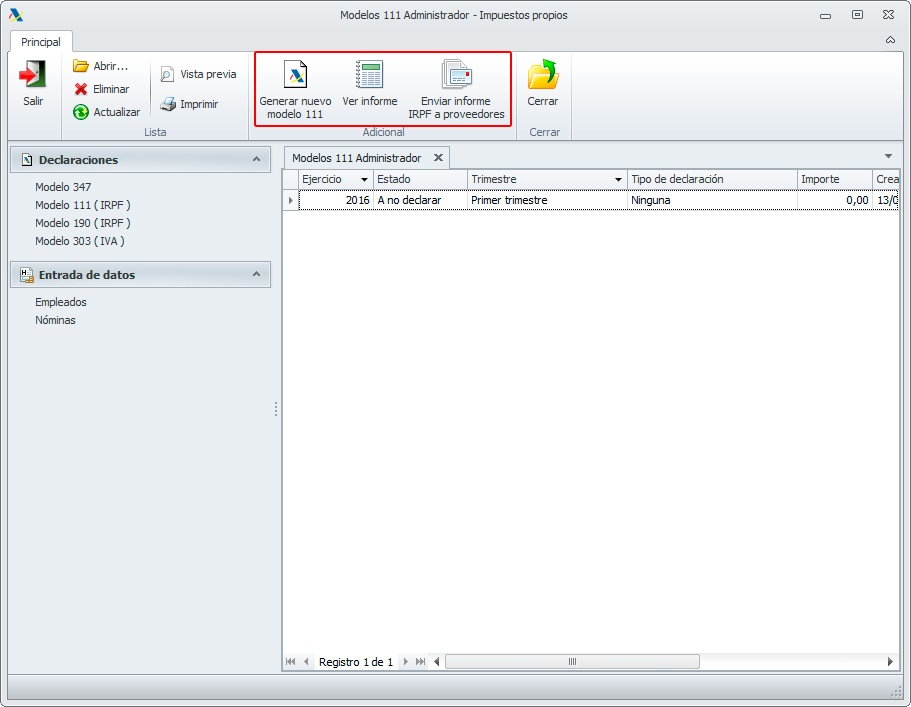Click the horizontal scrollbar left arrow
Screen dimensions: 911x707
tap(437, 662)
